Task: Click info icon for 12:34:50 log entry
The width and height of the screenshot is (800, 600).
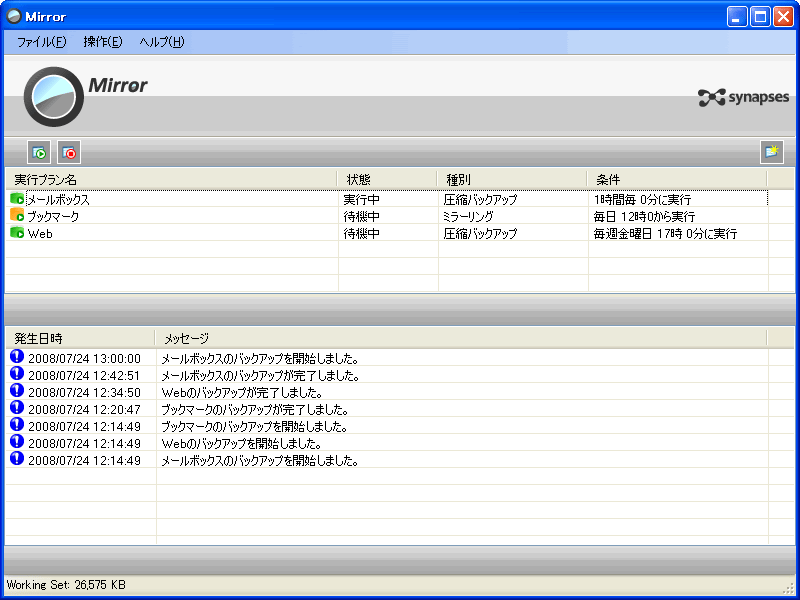Action: pyautogui.click(x=17, y=391)
